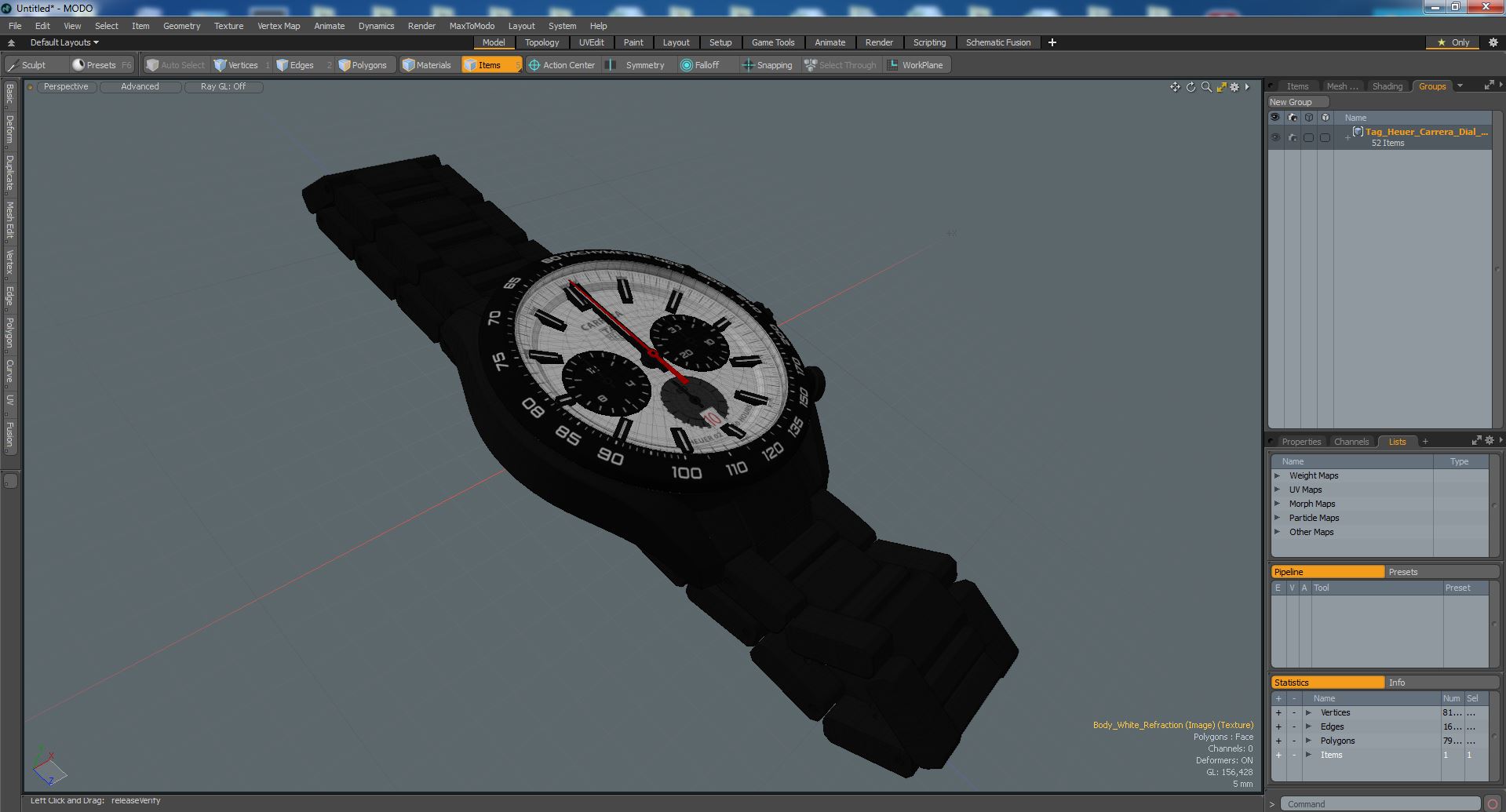Click the viewport pan (move) icon
This screenshot has width=1506, height=812.
coord(1175,87)
